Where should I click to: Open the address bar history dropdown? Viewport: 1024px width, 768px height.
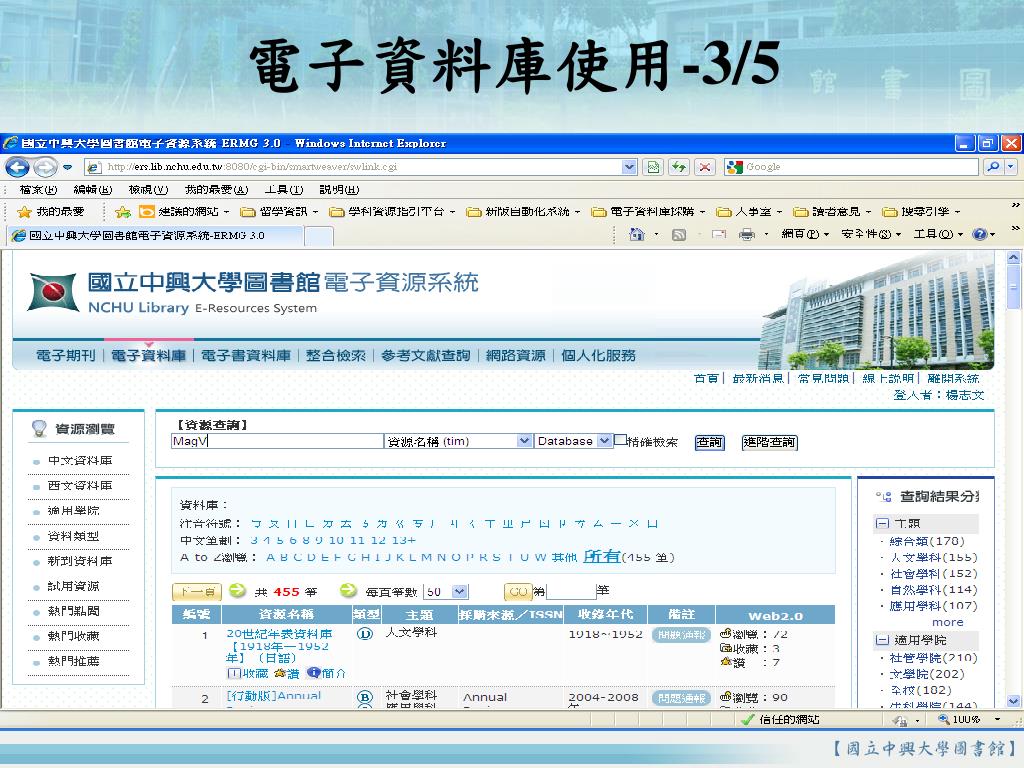click(x=629, y=167)
